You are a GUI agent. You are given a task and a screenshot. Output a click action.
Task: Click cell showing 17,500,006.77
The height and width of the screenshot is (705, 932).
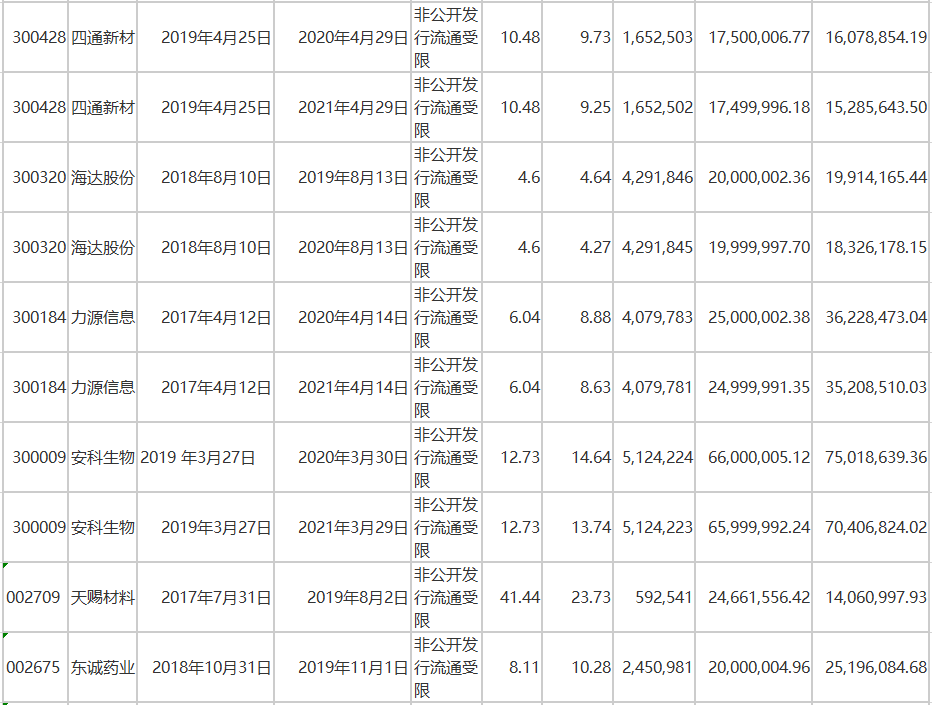[x=754, y=37]
